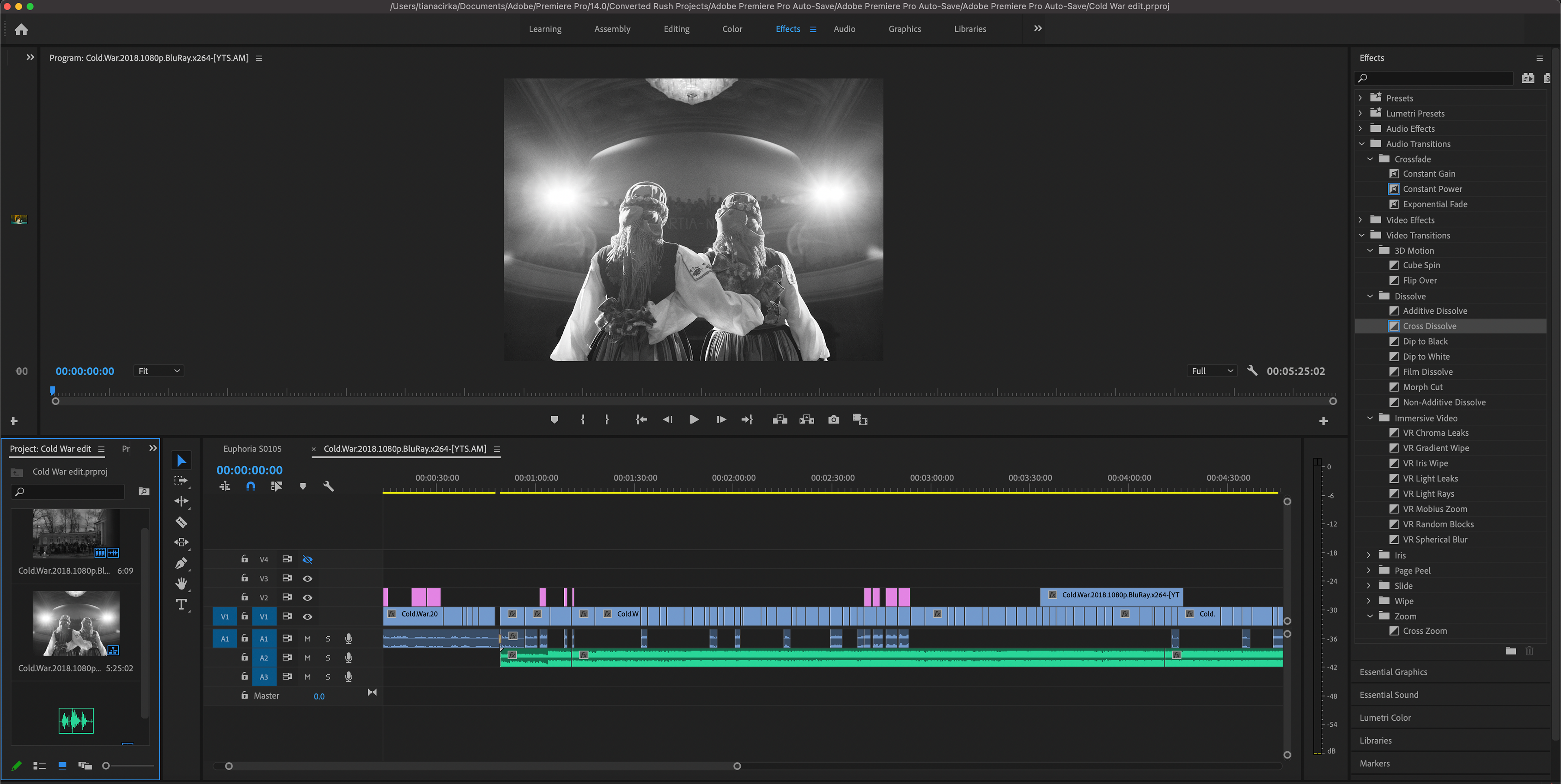The image size is (1561, 784).
Task: Collapse the Dissolve folder
Action: 1370,296
